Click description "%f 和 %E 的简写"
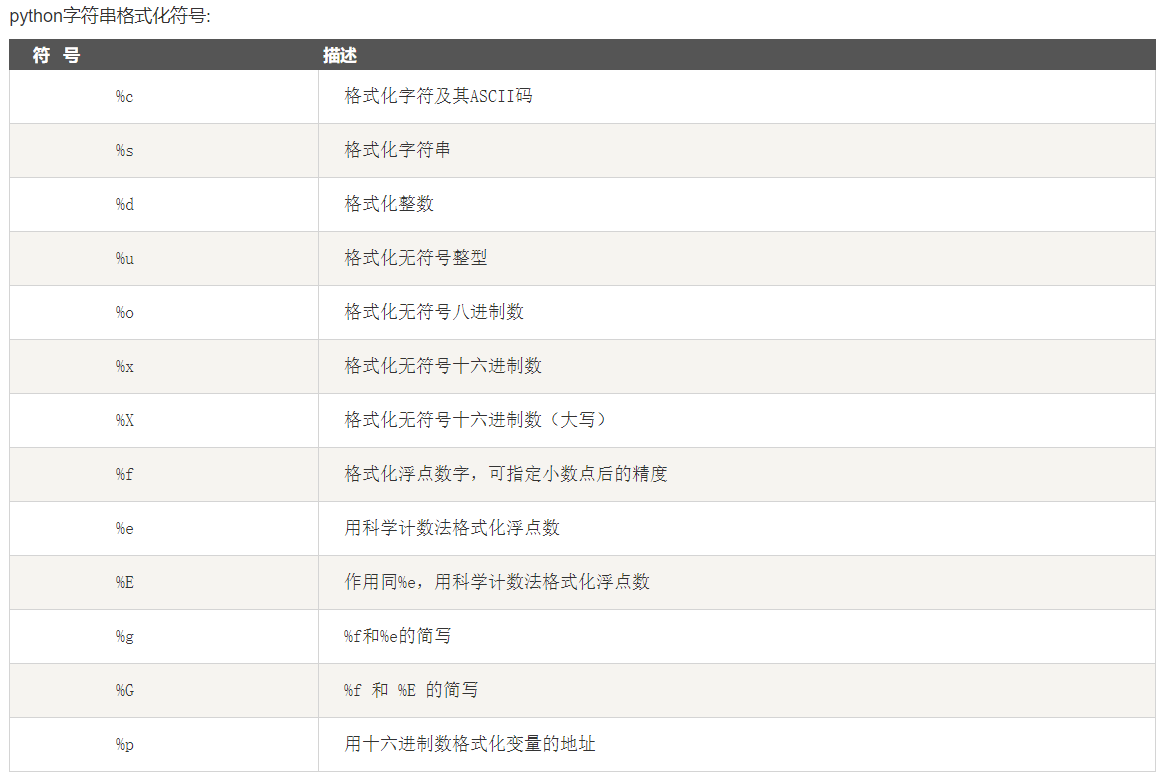Image resolution: width=1159 pixels, height=773 pixels. [411, 689]
